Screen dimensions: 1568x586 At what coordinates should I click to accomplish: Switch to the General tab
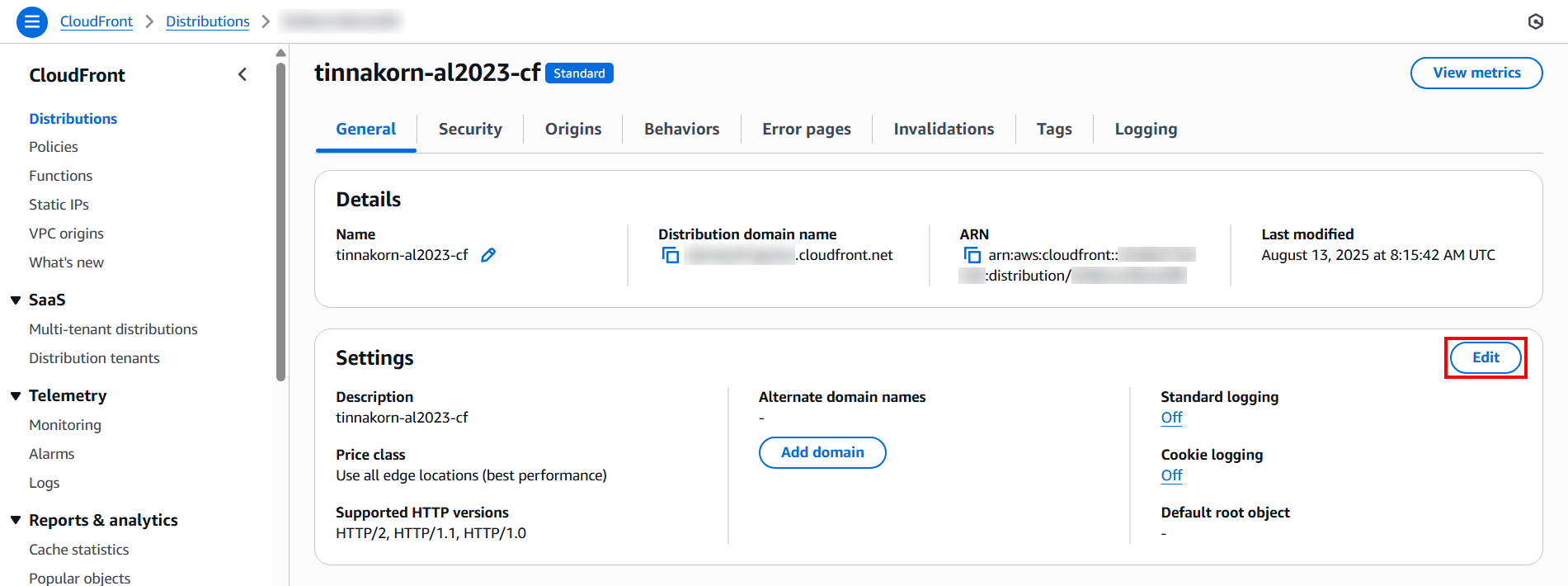click(x=365, y=130)
